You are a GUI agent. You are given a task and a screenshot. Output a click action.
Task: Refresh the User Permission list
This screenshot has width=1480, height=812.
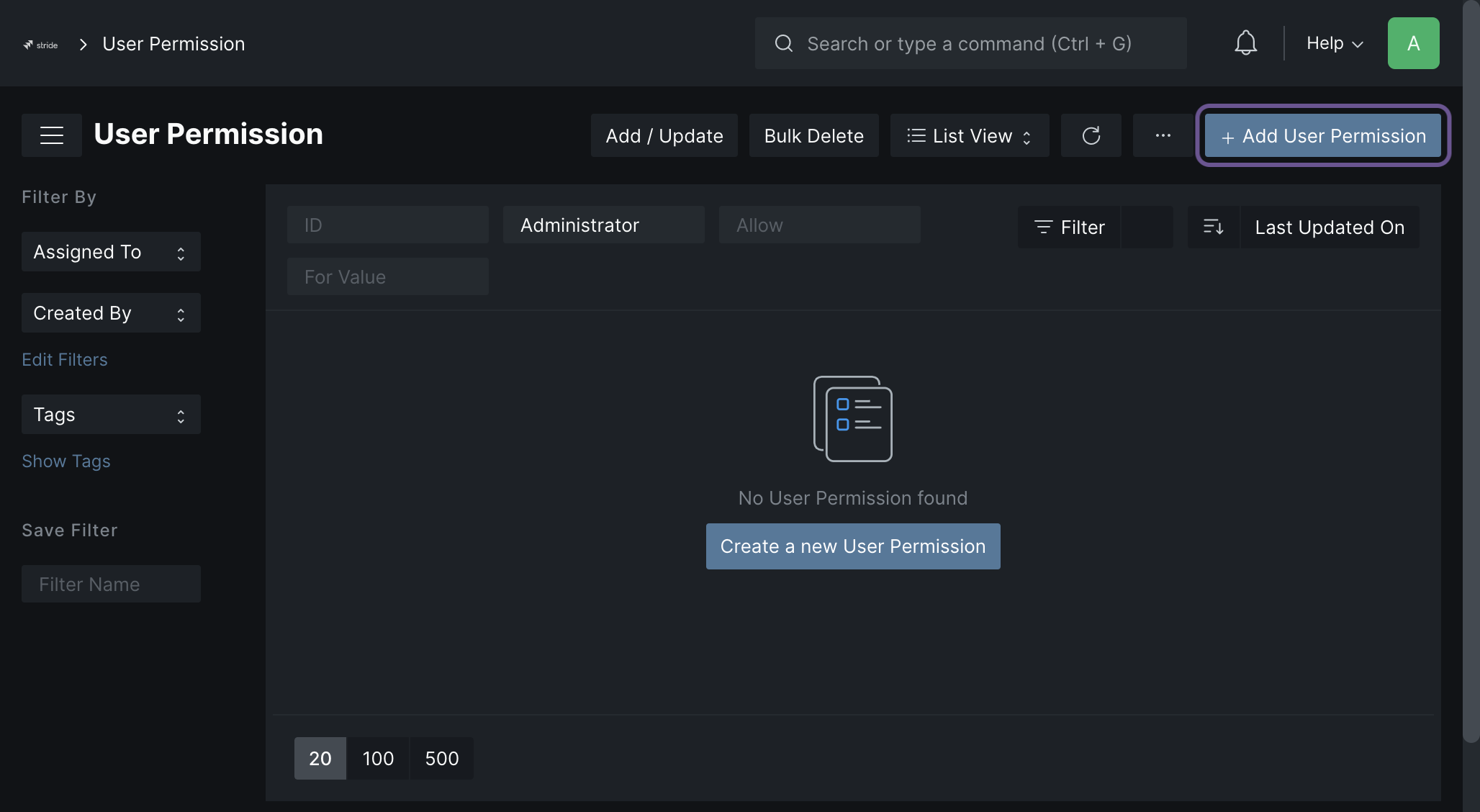(1091, 135)
